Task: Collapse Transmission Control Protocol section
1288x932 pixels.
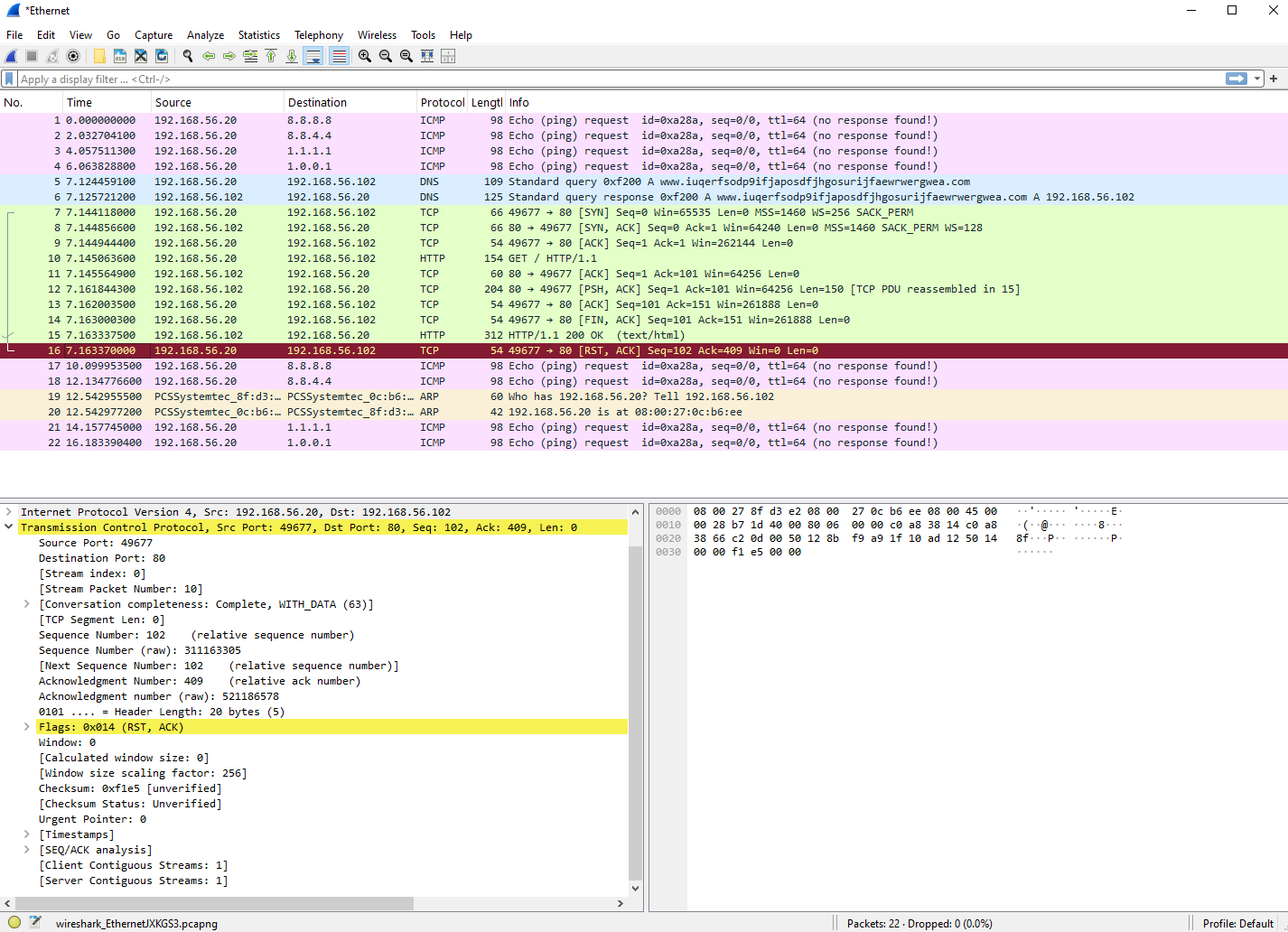Action: pyautogui.click(x=9, y=527)
